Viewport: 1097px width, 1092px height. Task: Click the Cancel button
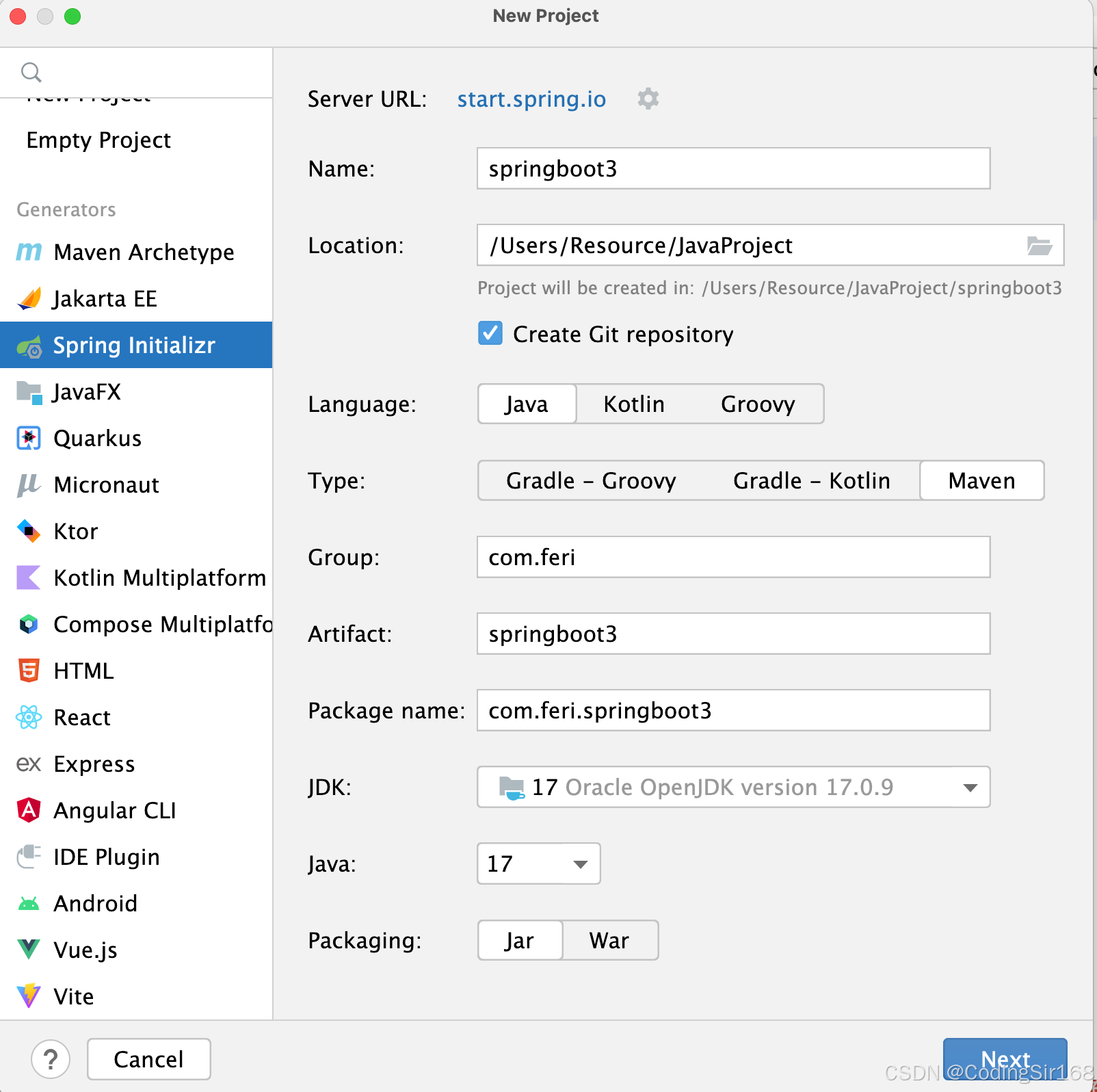coord(149,1059)
